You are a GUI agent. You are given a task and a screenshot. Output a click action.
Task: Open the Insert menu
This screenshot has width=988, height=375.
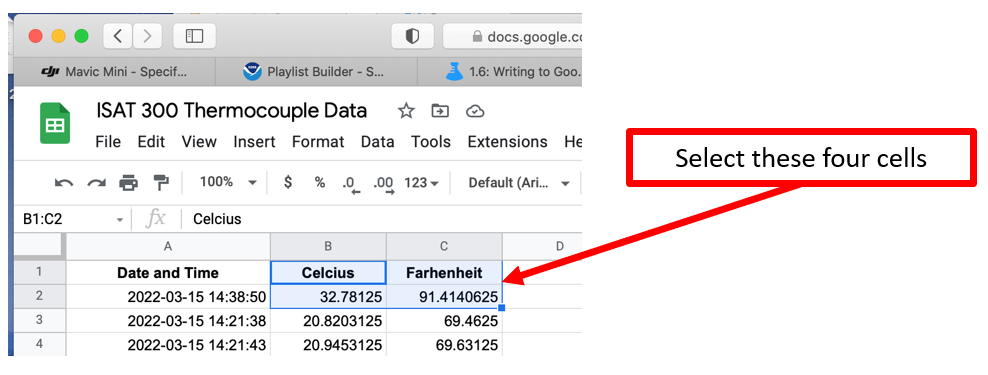pyautogui.click(x=254, y=142)
